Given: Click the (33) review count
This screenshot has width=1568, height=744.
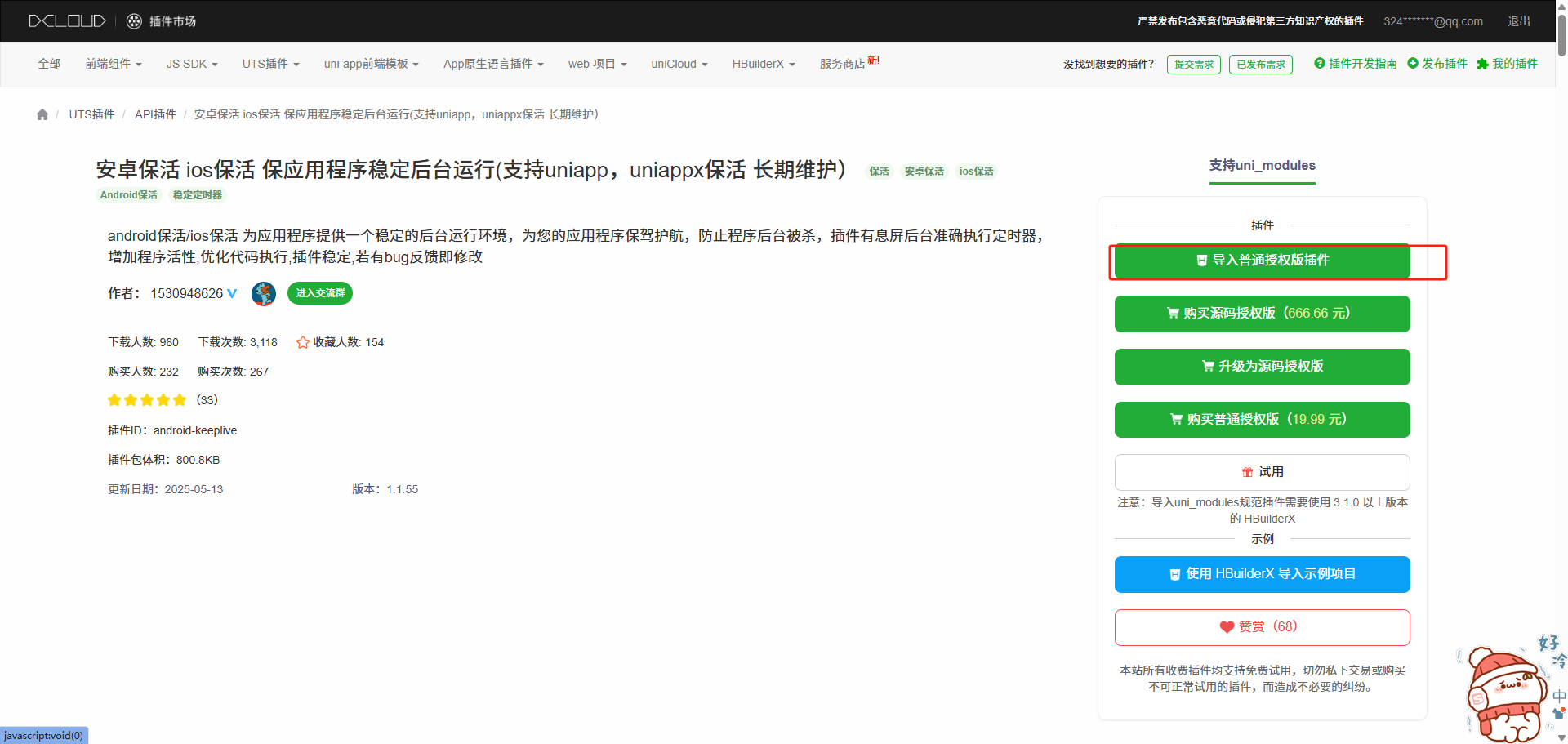Looking at the screenshot, I should click(x=207, y=400).
